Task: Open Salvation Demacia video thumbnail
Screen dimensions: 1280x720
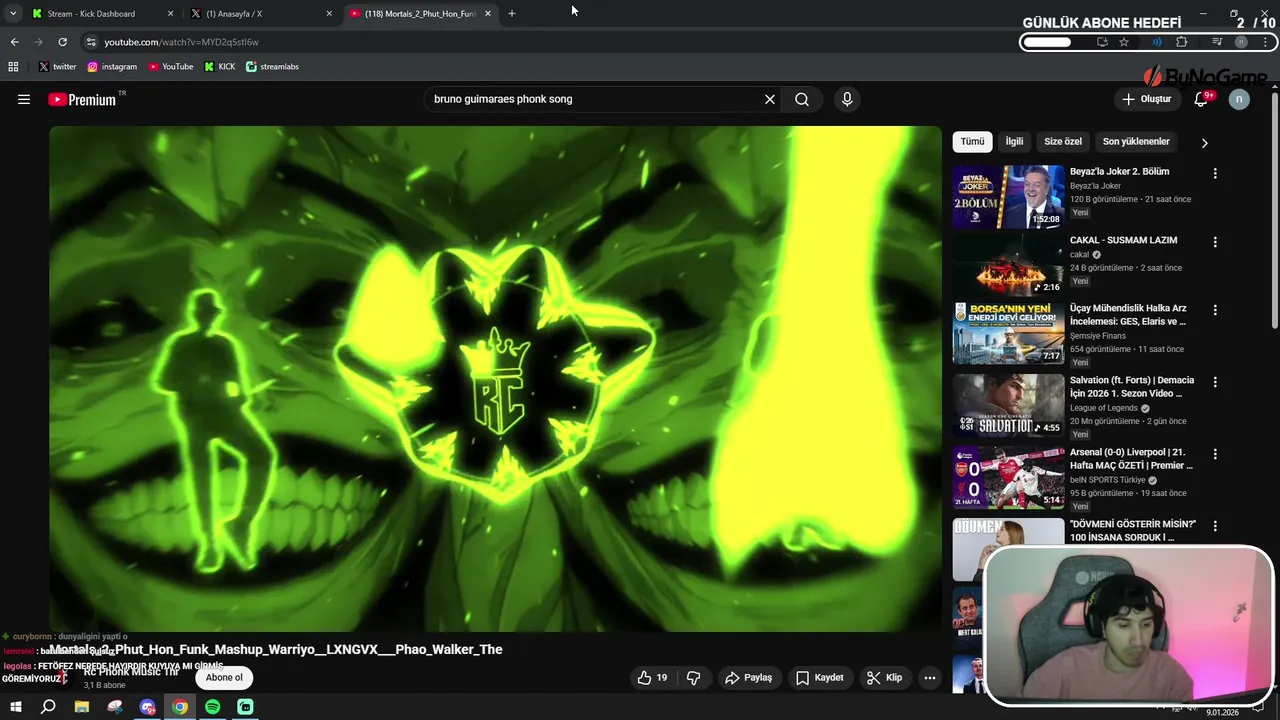Action: [1008, 405]
